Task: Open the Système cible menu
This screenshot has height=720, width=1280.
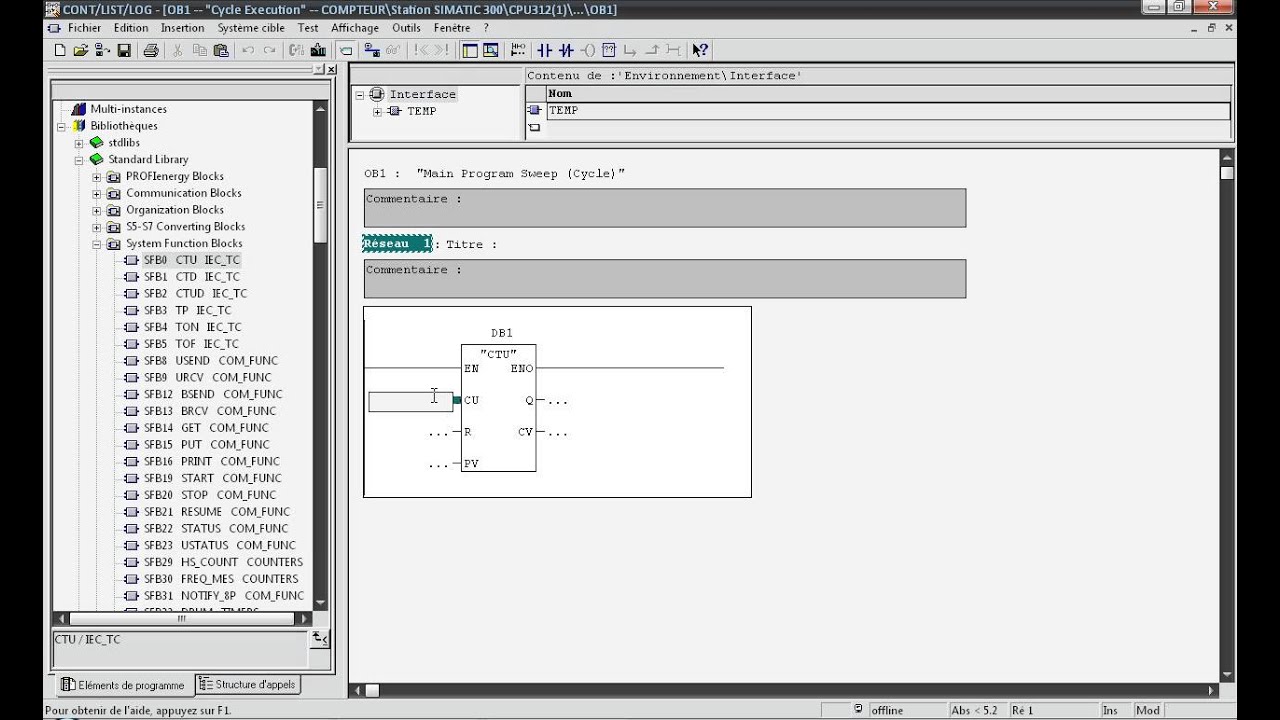Action: tap(251, 28)
